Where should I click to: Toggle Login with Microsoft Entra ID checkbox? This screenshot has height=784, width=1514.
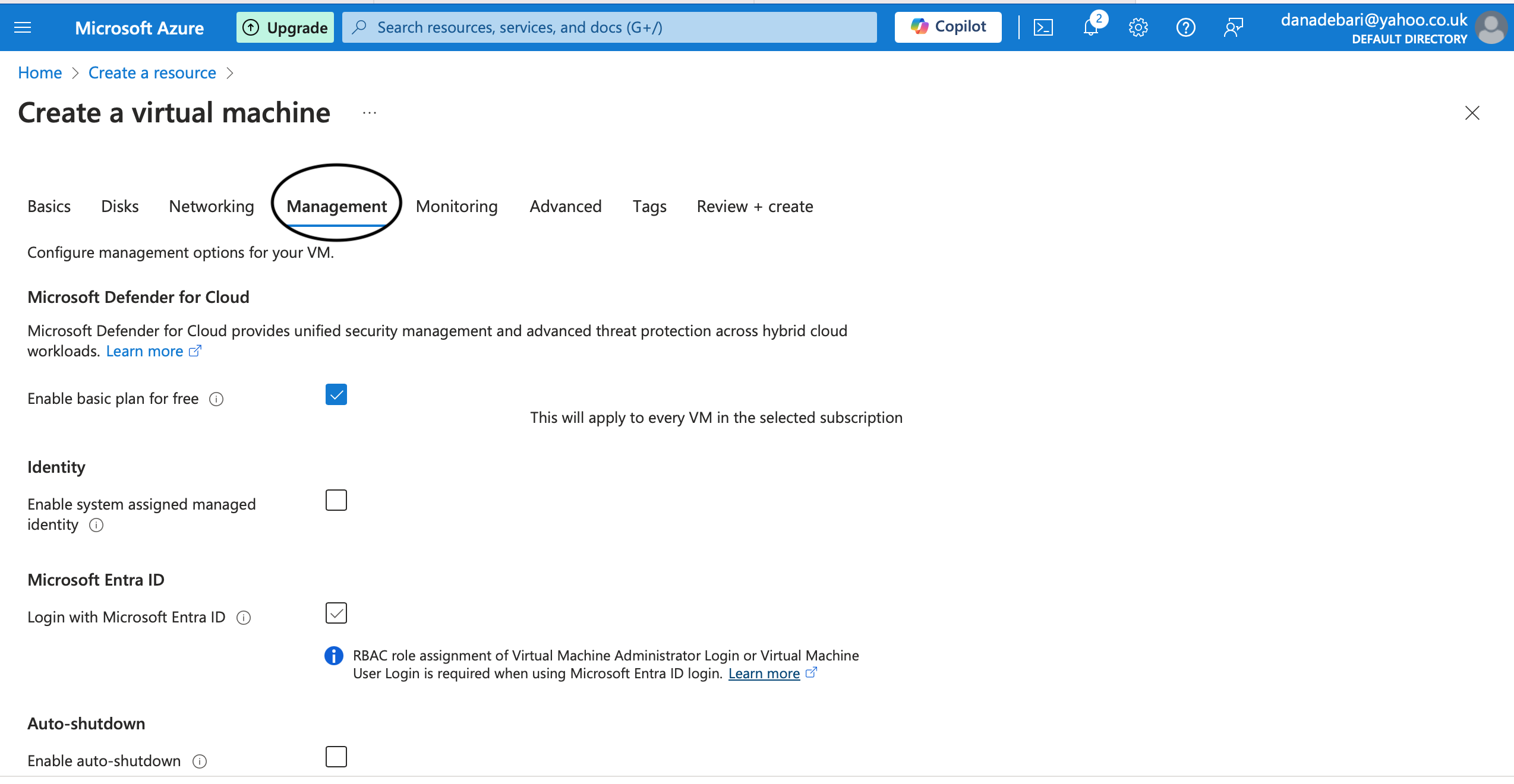[336, 613]
